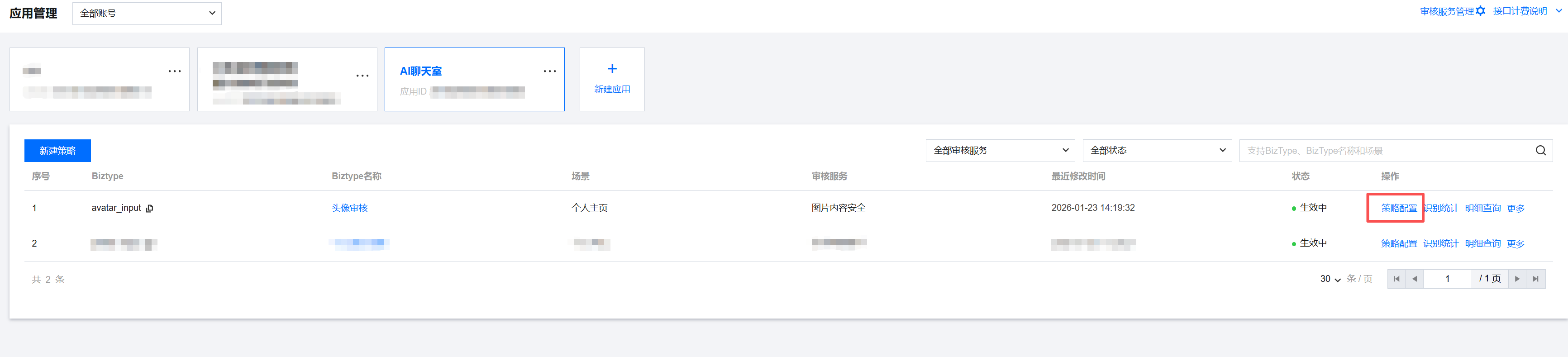
Task: Open the 全部状态 status dropdown
Action: pos(1157,151)
